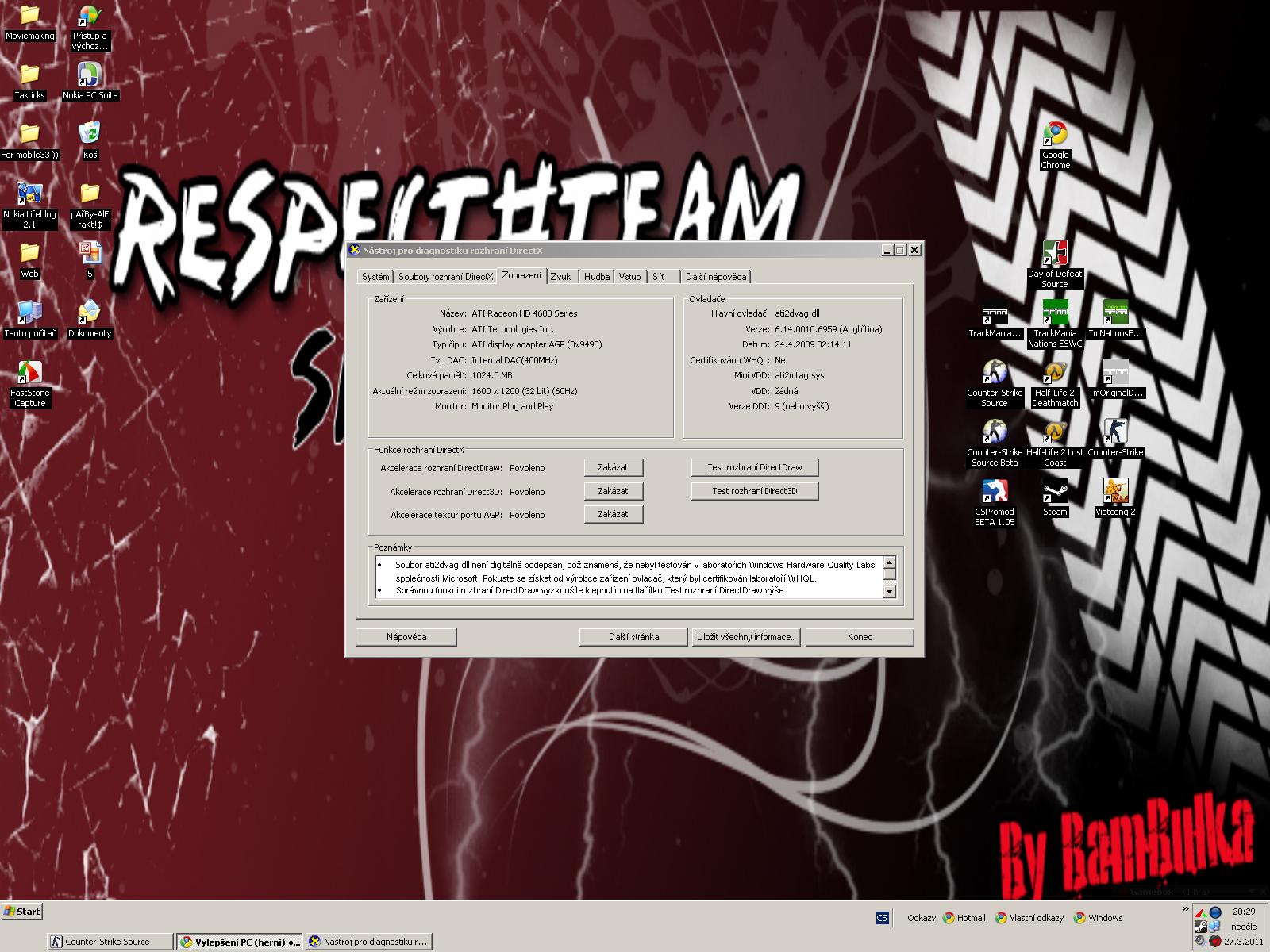
Task: Launch the FastStone Capture desktop shortcut
Action: (29, 384)
